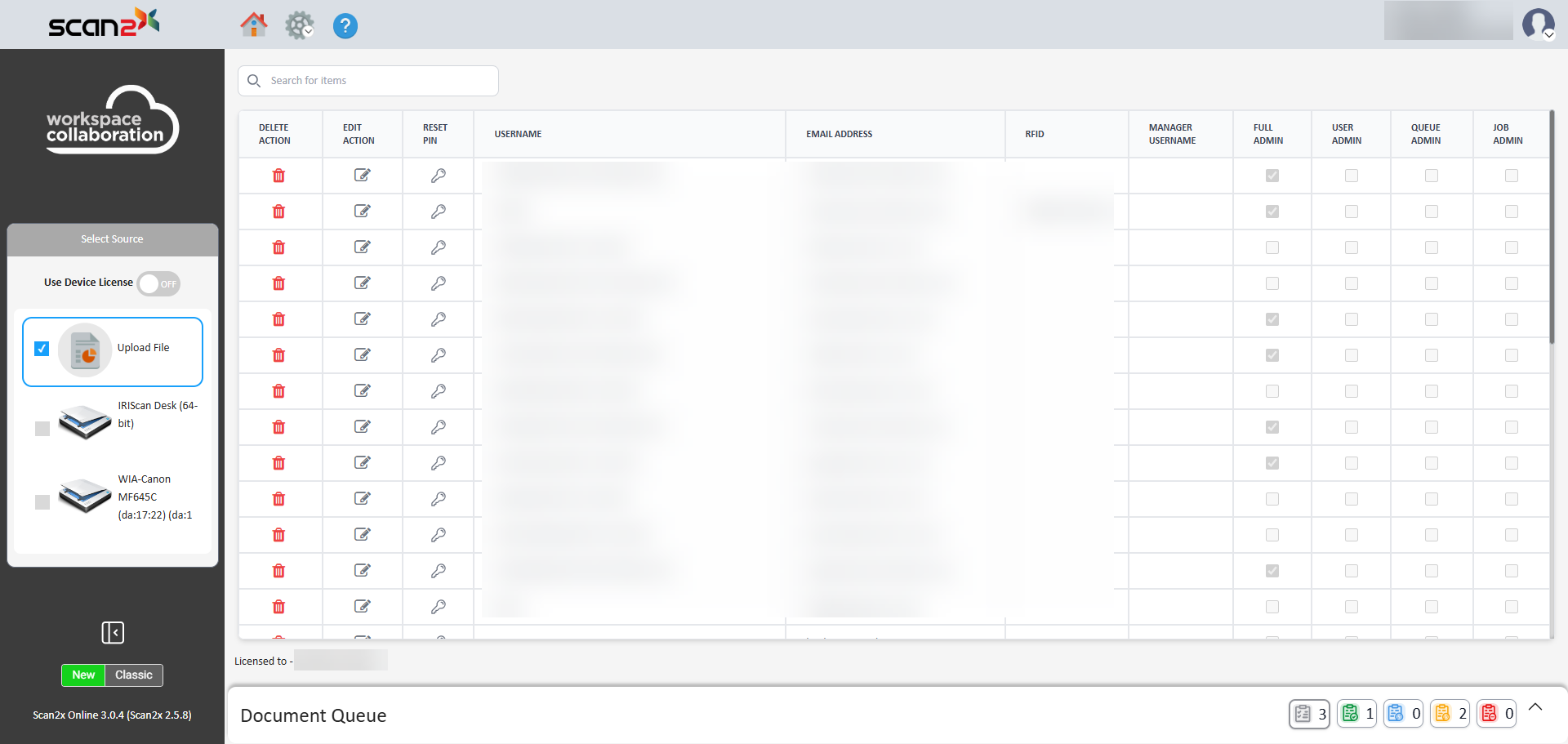Click the Home icon in top bar

(253, 25)
